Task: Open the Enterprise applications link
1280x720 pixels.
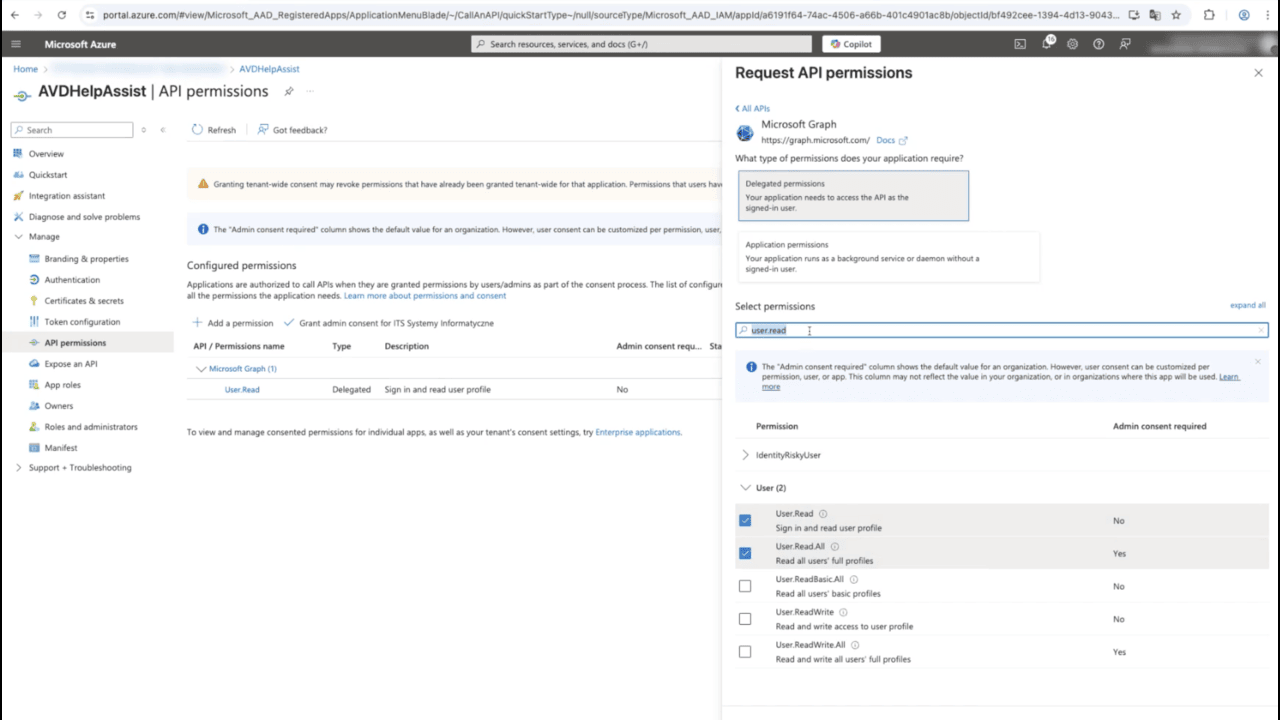Action: coord(638,432)
